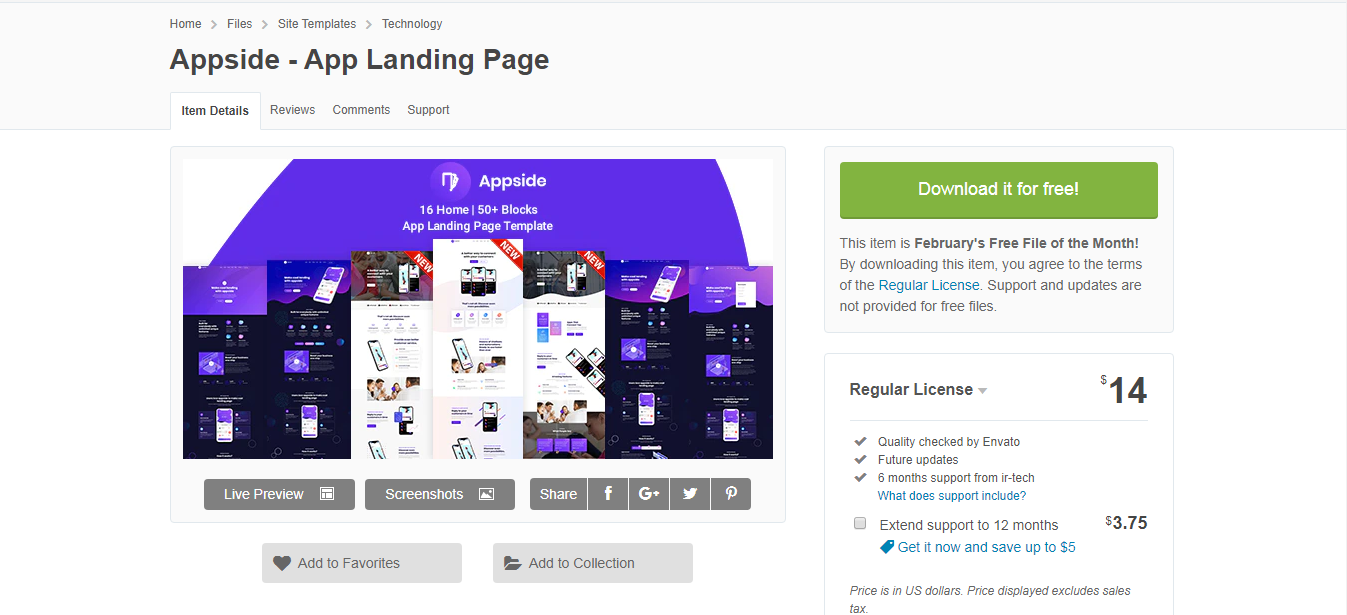Open the Appside template preview image
This screenshot has width=1347, height=615.
coord(477,308)
